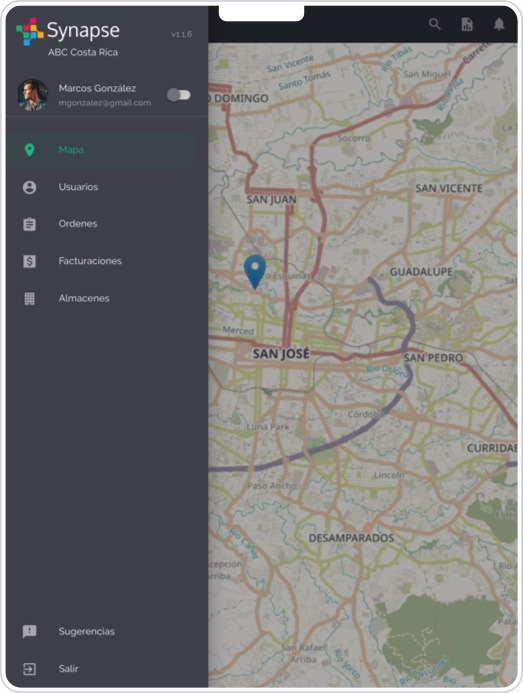Click the Usuarios person icon
This screenshot has height=693, width=523.
pyautogui.click(x=30, y=187)
